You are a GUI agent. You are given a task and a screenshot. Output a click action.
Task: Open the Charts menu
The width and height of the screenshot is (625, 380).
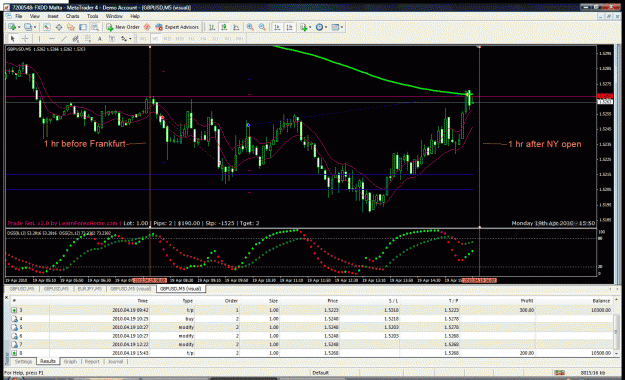pyautogui.click(x=73, y=16)
